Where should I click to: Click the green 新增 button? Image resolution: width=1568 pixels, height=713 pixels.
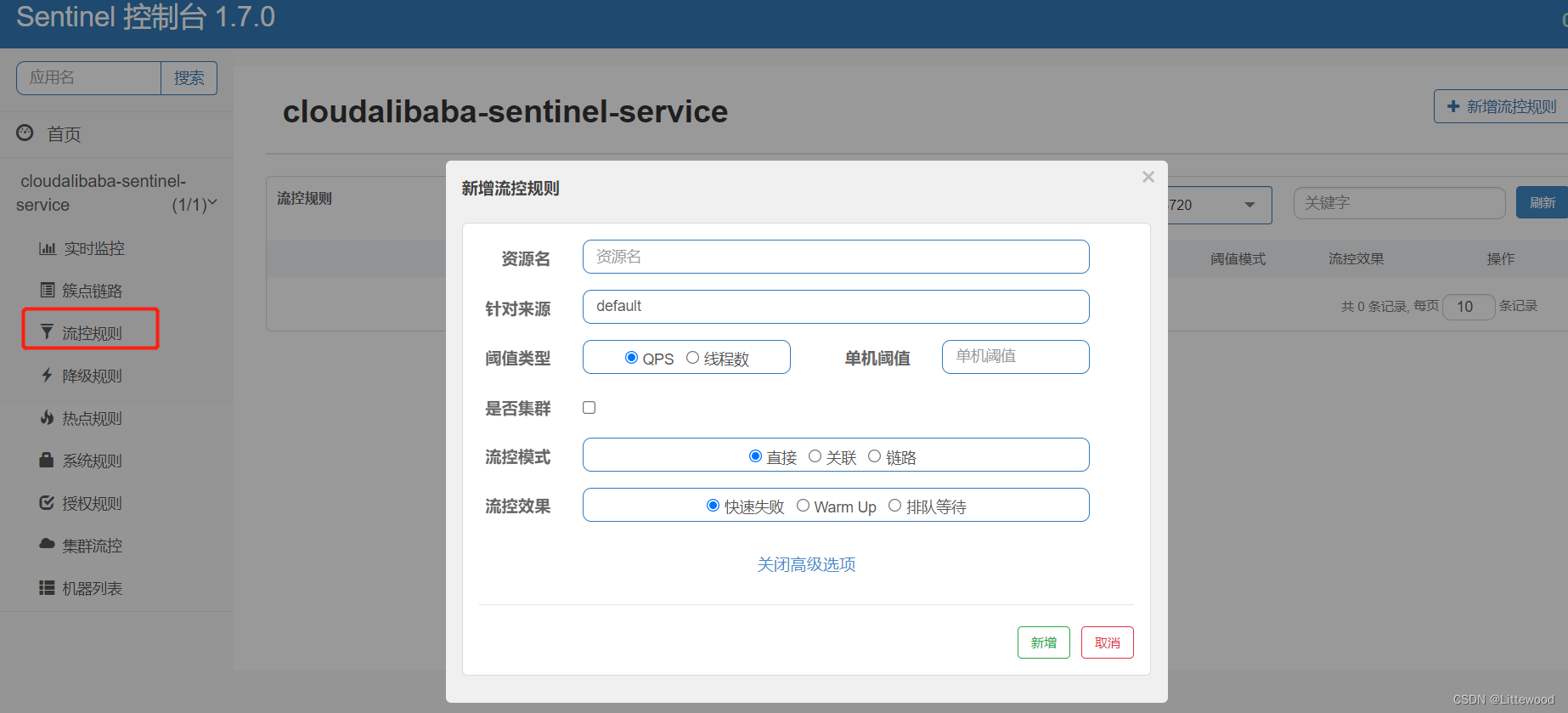[1043, 642]
